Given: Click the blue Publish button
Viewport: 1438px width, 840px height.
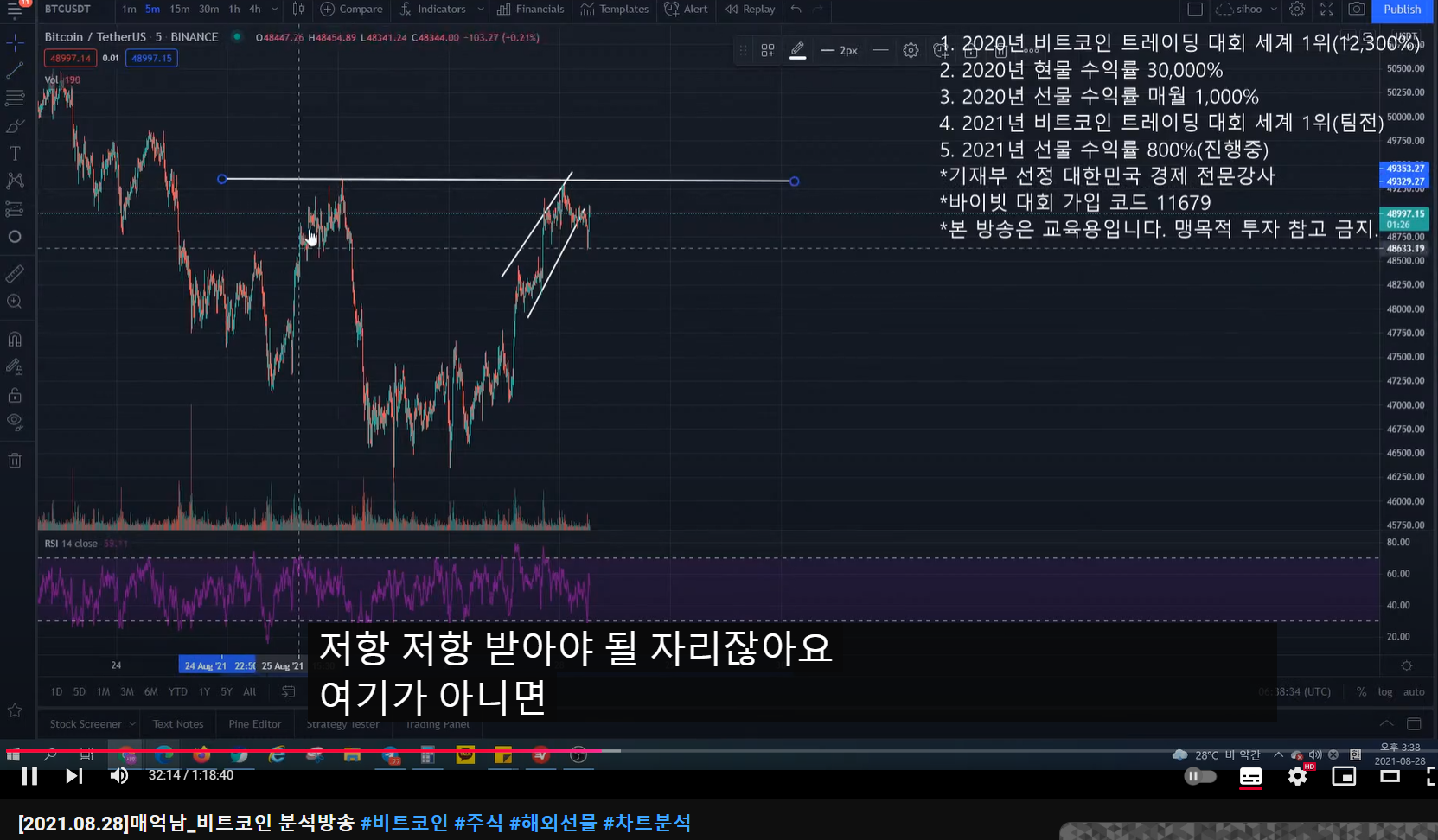Looking at the screenshot, I should pos(1402,10).
